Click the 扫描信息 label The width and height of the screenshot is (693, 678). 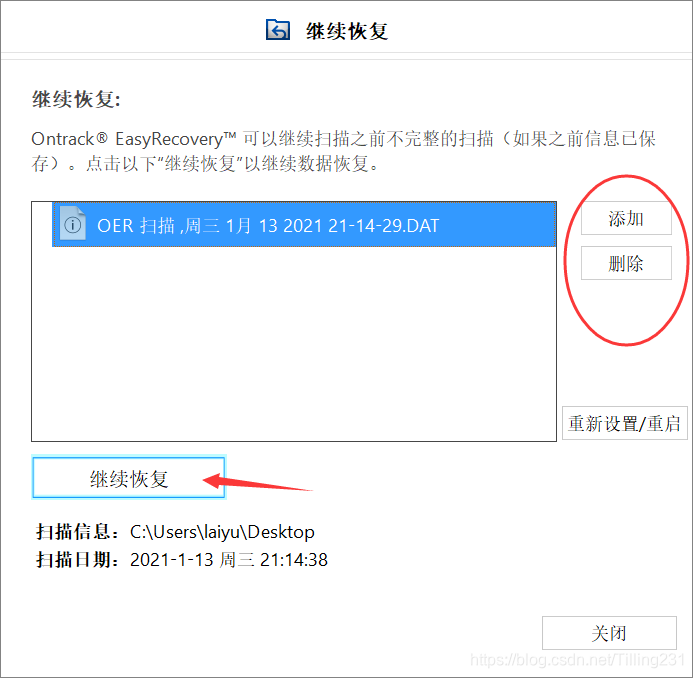tap(77, 532)
